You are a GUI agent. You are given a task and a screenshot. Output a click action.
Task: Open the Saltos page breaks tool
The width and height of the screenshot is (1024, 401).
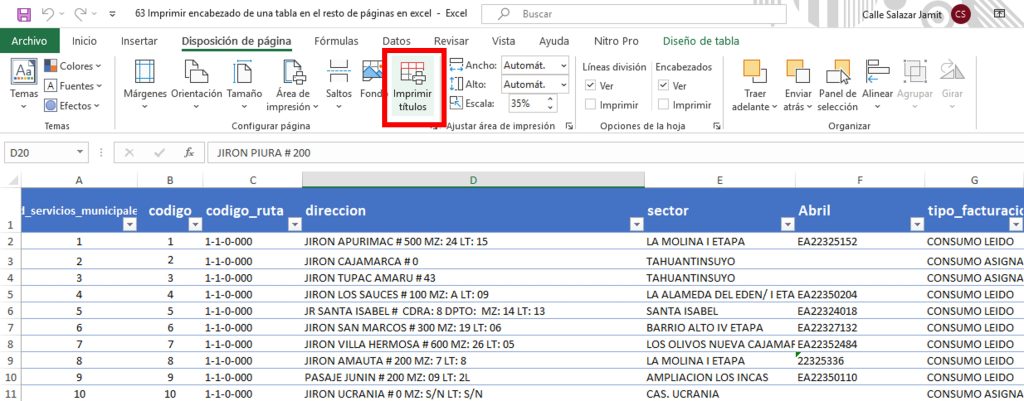tap(339, 85)
